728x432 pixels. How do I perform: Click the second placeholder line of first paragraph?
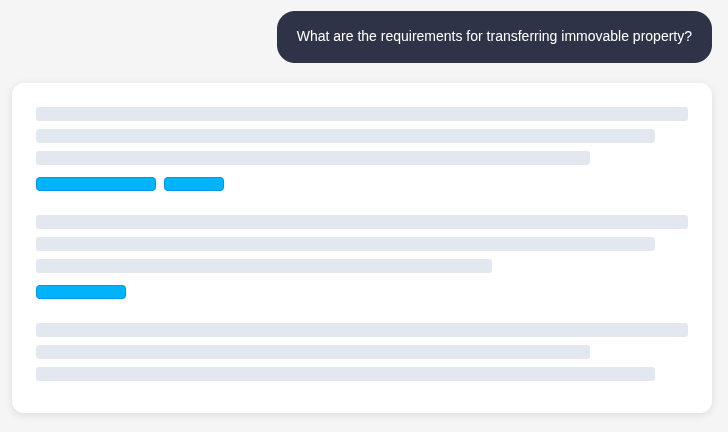coord(345,136)
